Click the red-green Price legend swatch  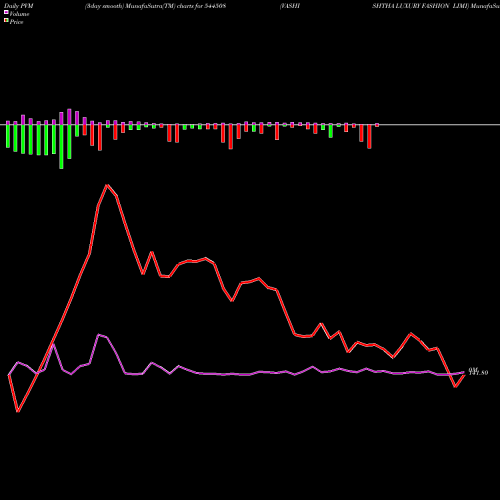point(6,21)
